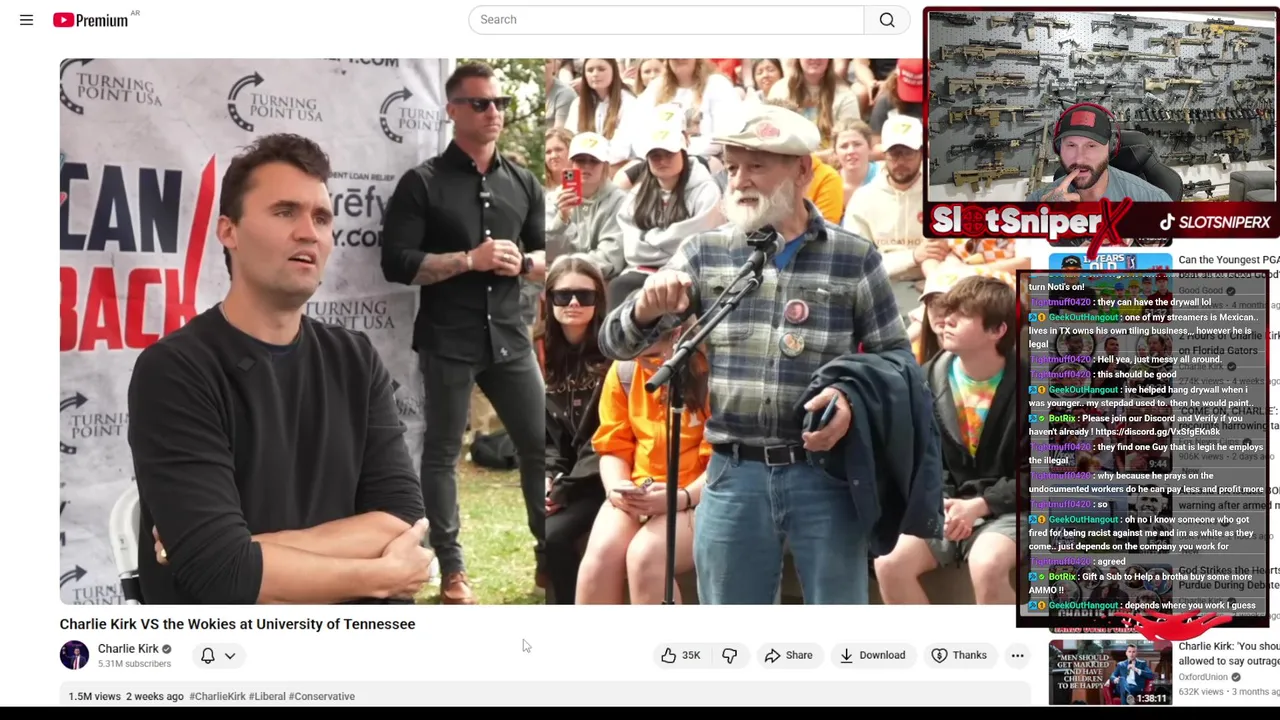Image resolution: width=1280 pixels, height=720 pixels.
Task: Click the Search input field
Action: tap(666, 19)
